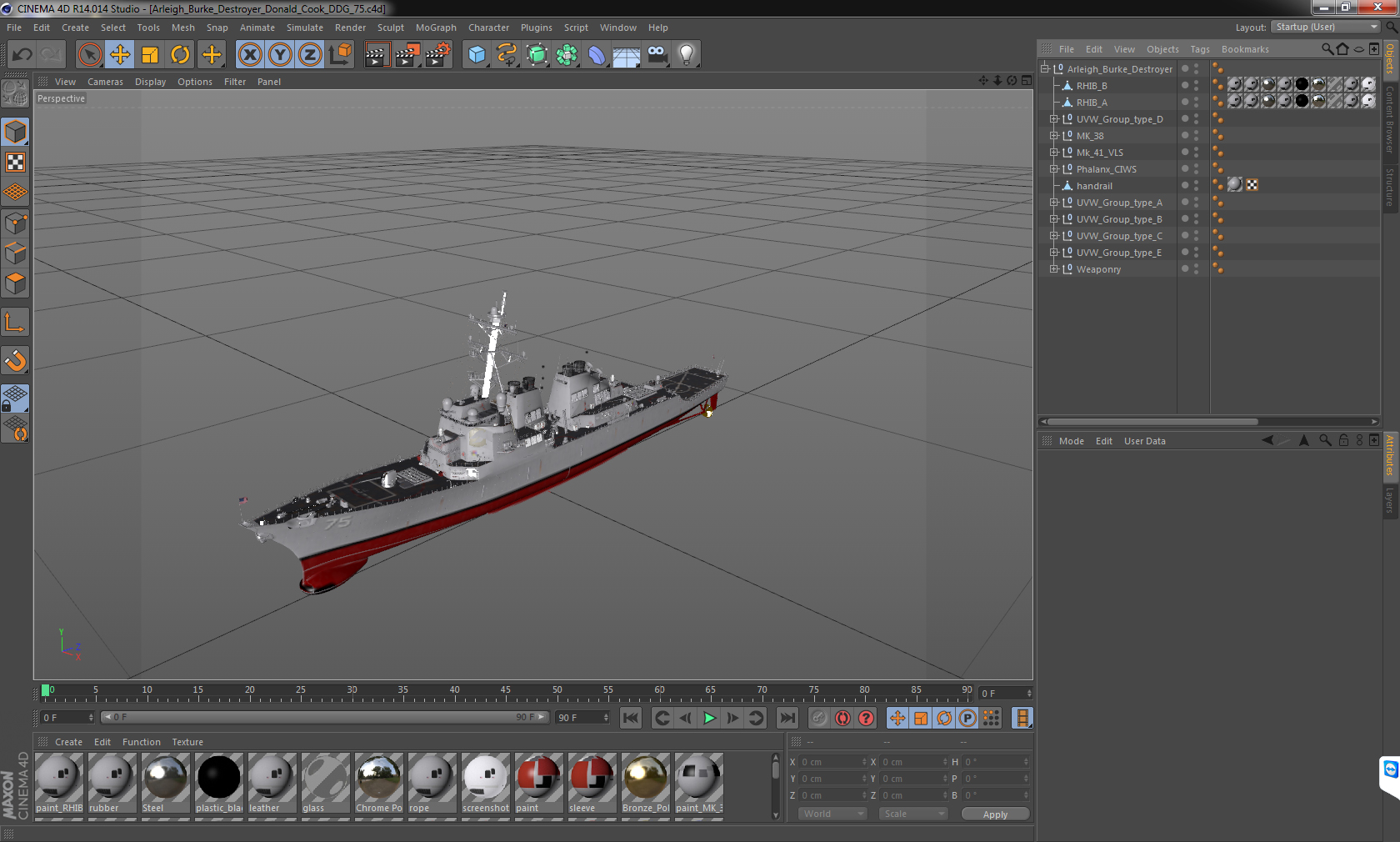This screenshot has width=1400, height=842.
Task: Open the Content Browser side tab
Action: pos(1390,119)
